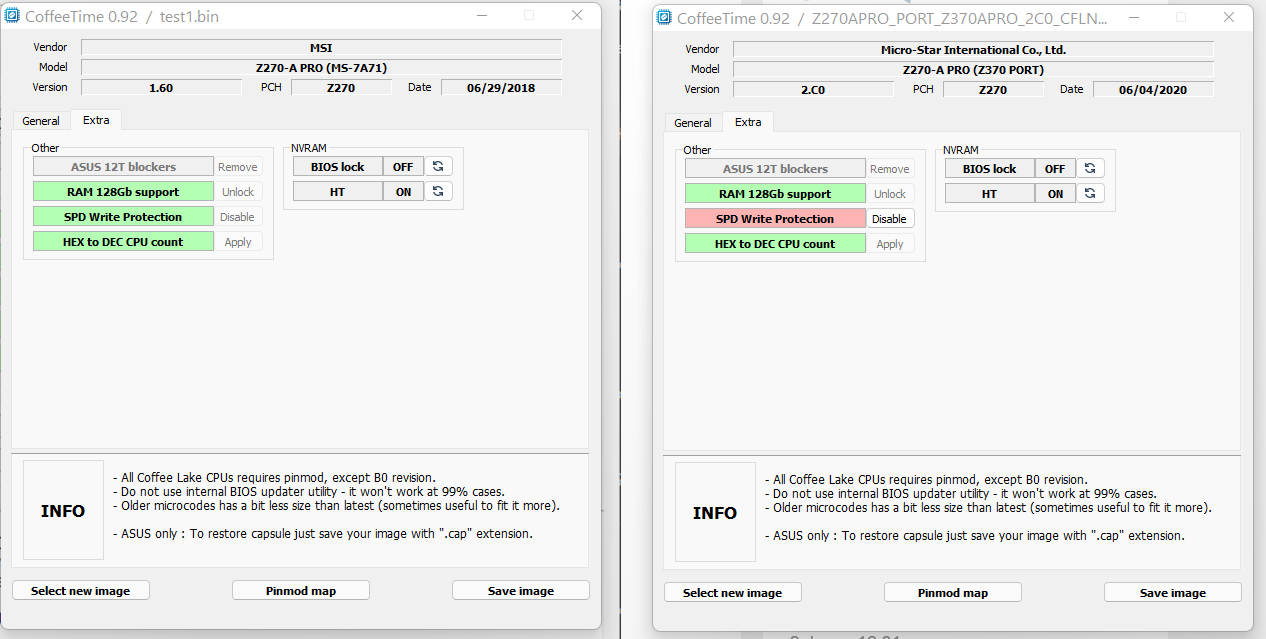The height and width of the screenshot is (639, 1266).
Task: Disable SPD Write Protection in Z270APRO_PORT window
Action: point(890,219)
